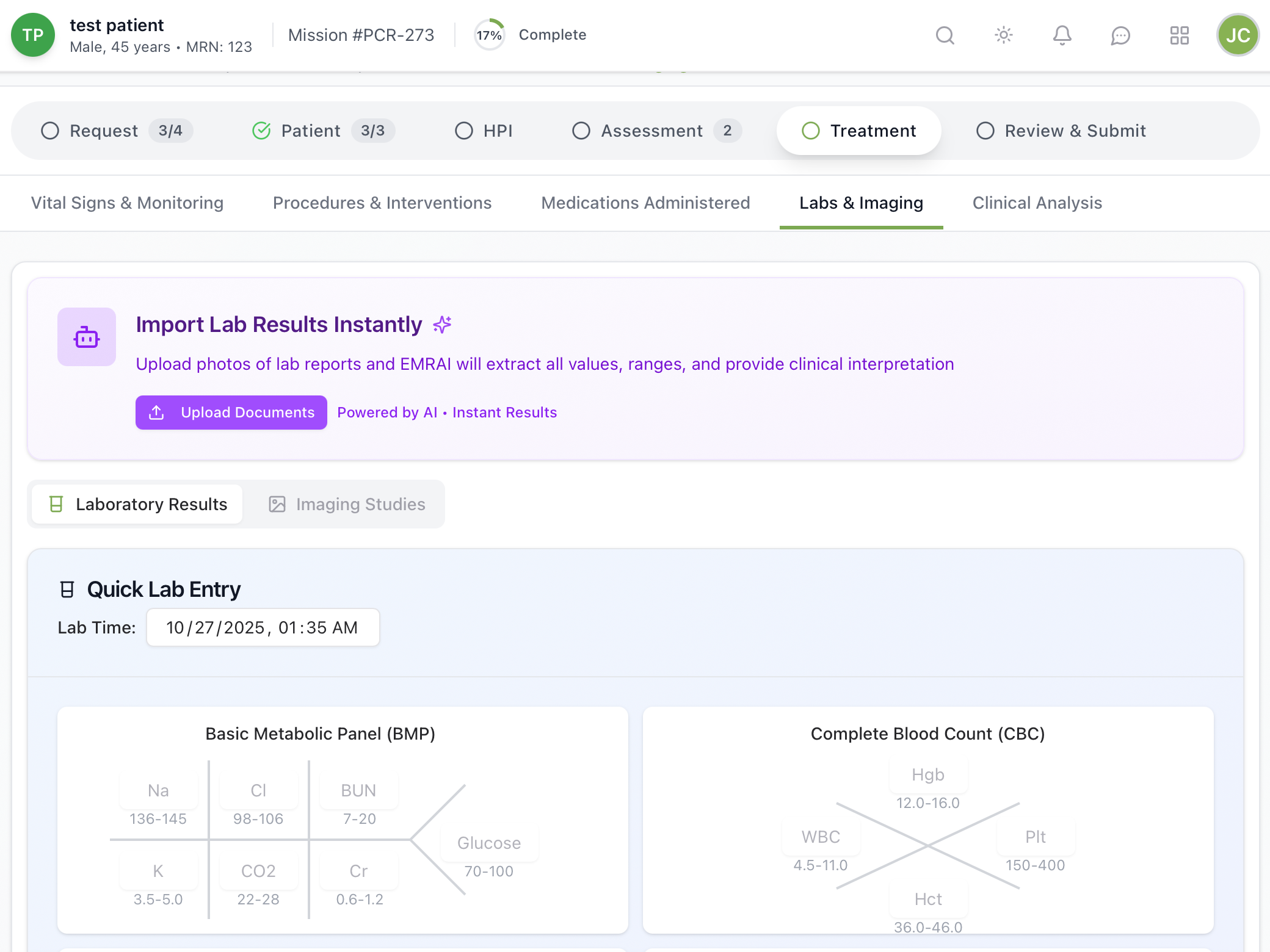Open the apps grid icon
This screenshot has width=1270, height=952.
point(1179,35)
